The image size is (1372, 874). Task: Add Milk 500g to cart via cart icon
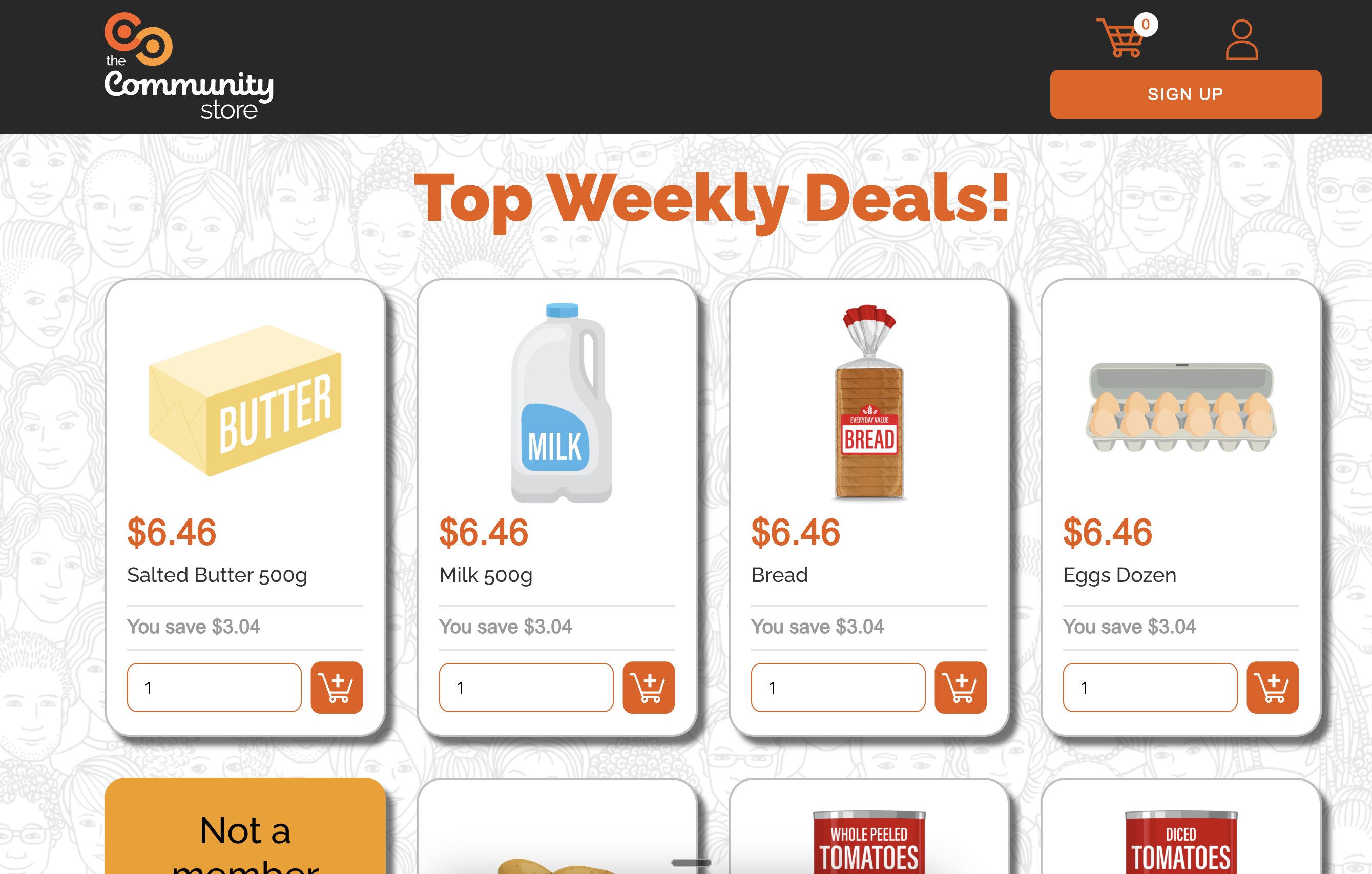point(649,688)
